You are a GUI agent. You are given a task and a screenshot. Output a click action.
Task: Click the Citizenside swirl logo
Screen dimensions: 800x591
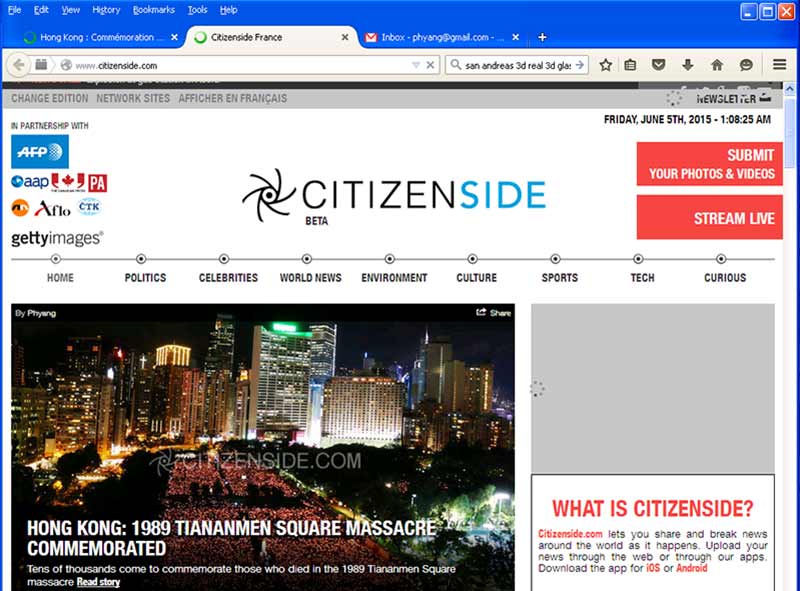click(268, 195)
